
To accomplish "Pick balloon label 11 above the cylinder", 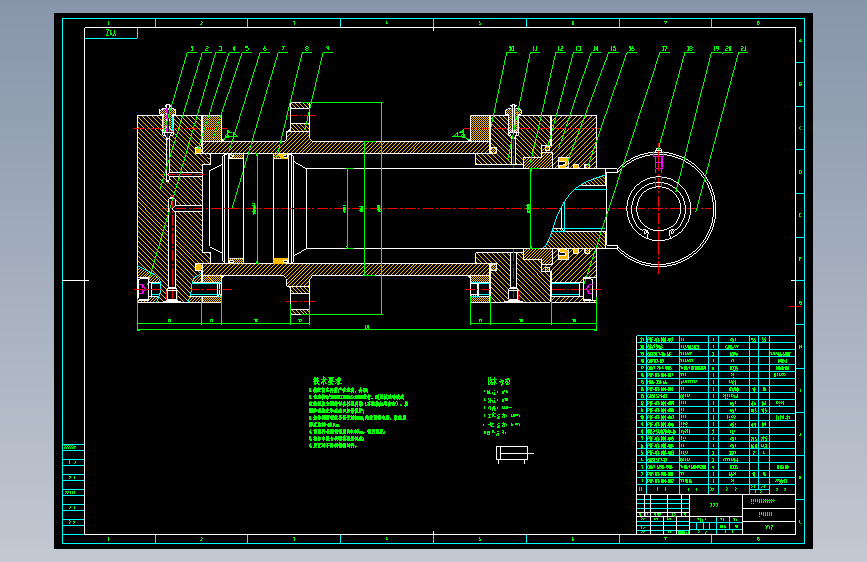I will point(535,49).
